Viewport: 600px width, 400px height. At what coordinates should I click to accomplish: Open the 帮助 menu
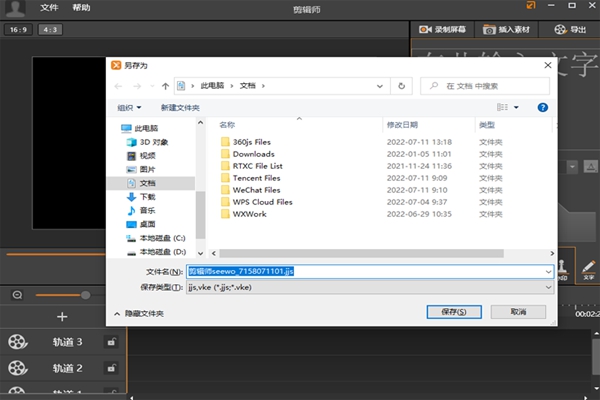click(81, 7)
